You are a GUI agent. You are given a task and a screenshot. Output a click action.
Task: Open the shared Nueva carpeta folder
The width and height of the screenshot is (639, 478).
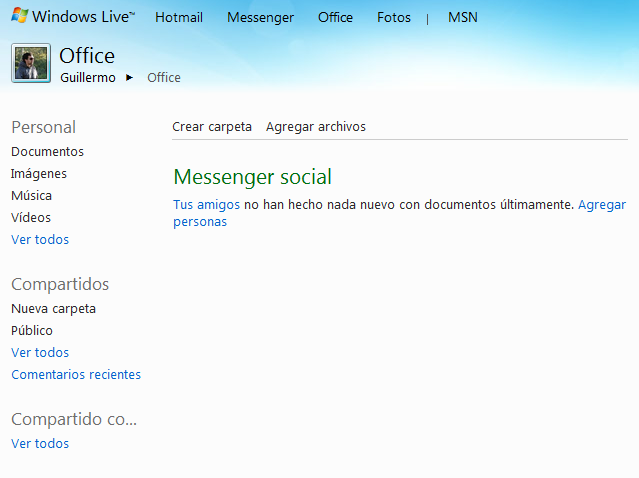[x=53, y=309]
